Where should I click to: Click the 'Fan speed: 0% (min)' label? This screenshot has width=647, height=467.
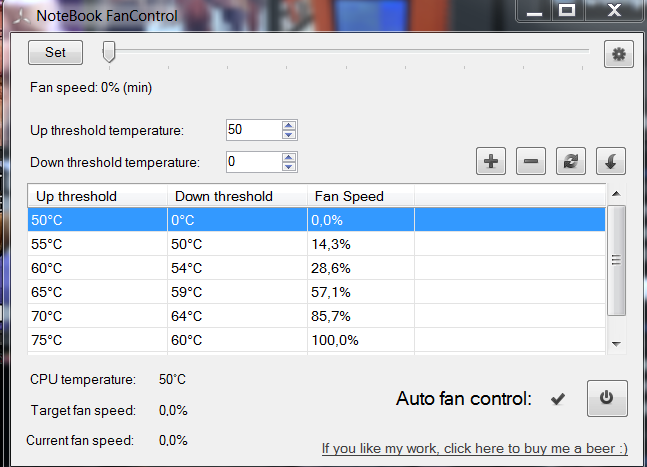coord(91,87)
